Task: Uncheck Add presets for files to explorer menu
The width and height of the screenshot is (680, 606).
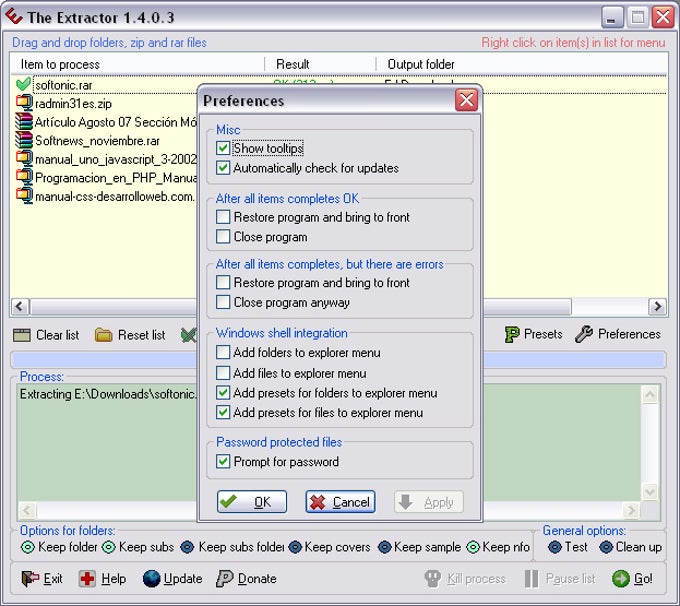Action: click(223, 413)
